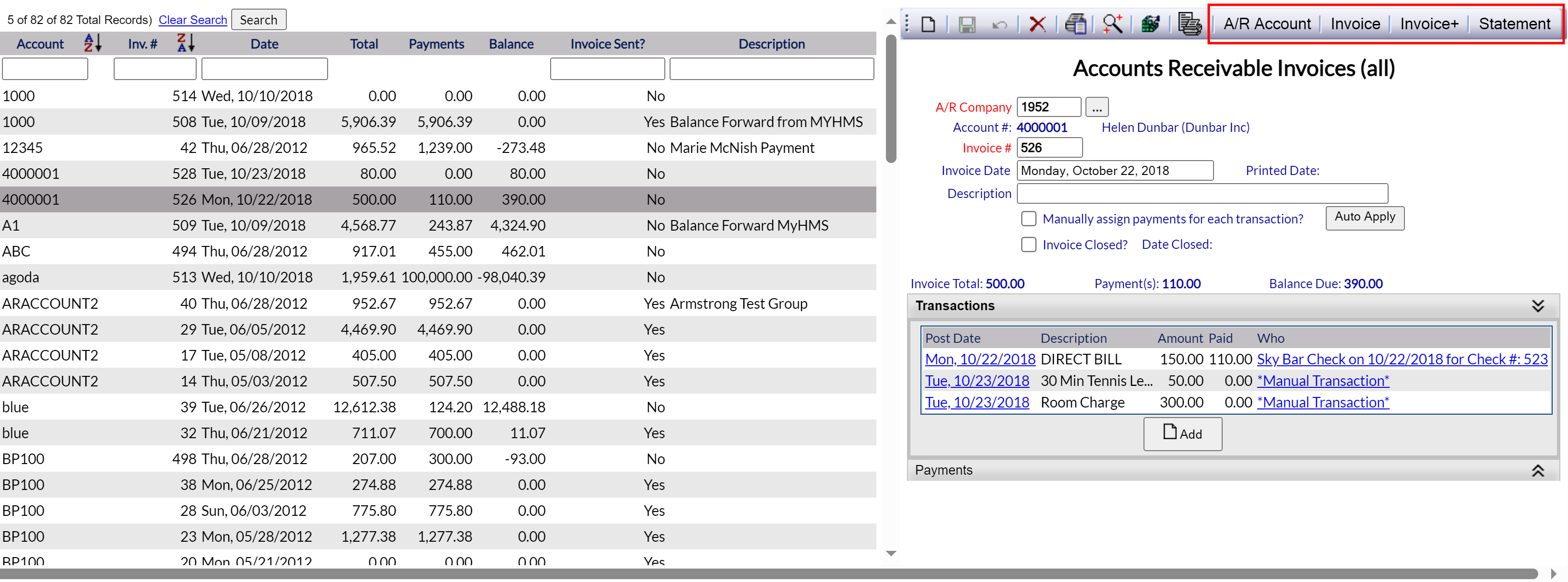
Task: Click the Print preview icon
Action: [x=1075, y=23]
